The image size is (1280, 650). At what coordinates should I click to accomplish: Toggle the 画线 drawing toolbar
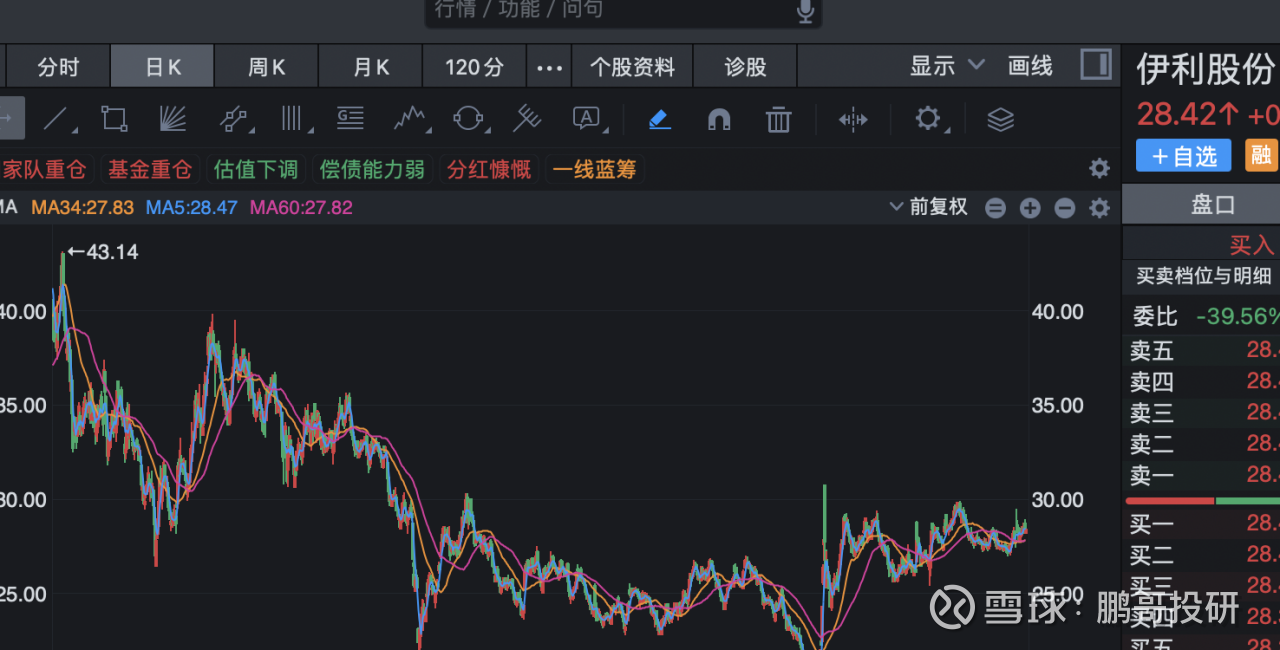click(1030, 67)
